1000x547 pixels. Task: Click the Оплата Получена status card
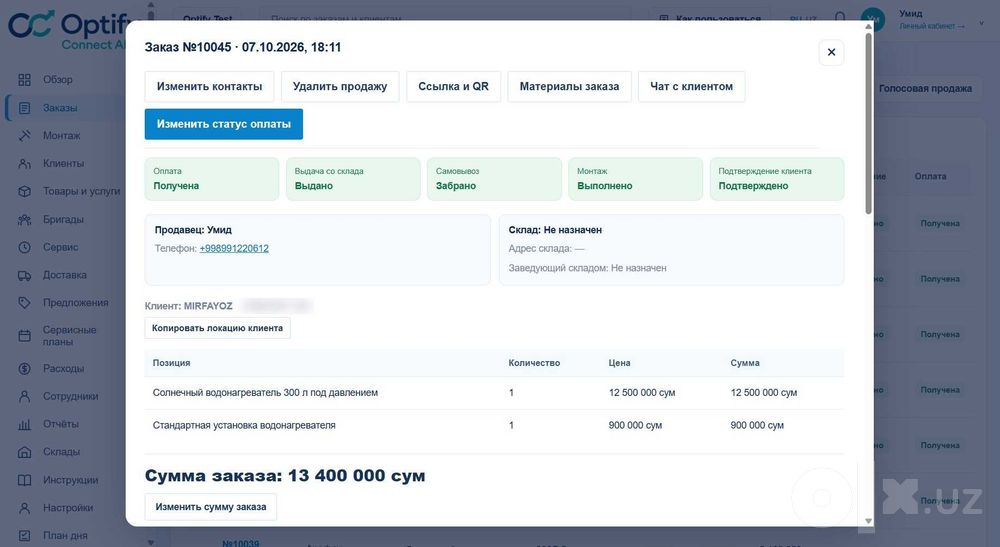[x=212, y=179]
